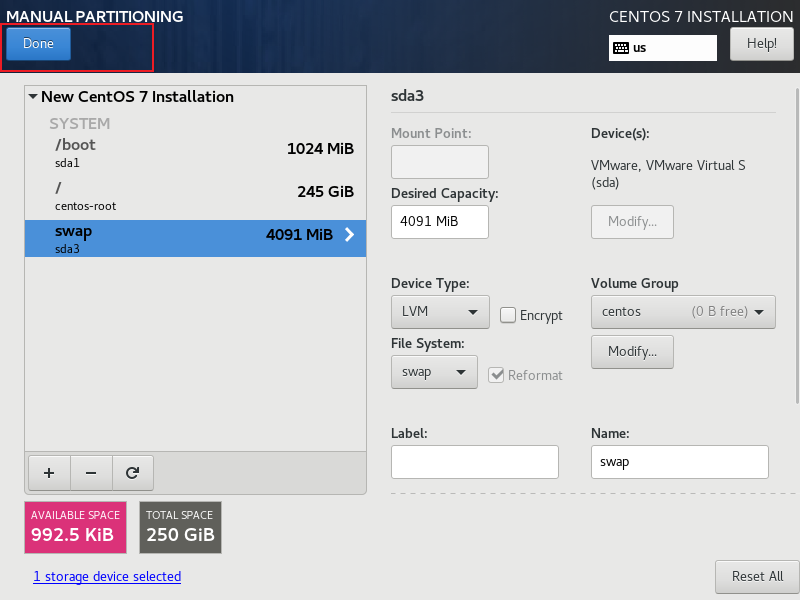Image resolution: width=800 pixels, height=600 pixels.
Task: Click the add mount point plus icon
Action: [49, 472]
